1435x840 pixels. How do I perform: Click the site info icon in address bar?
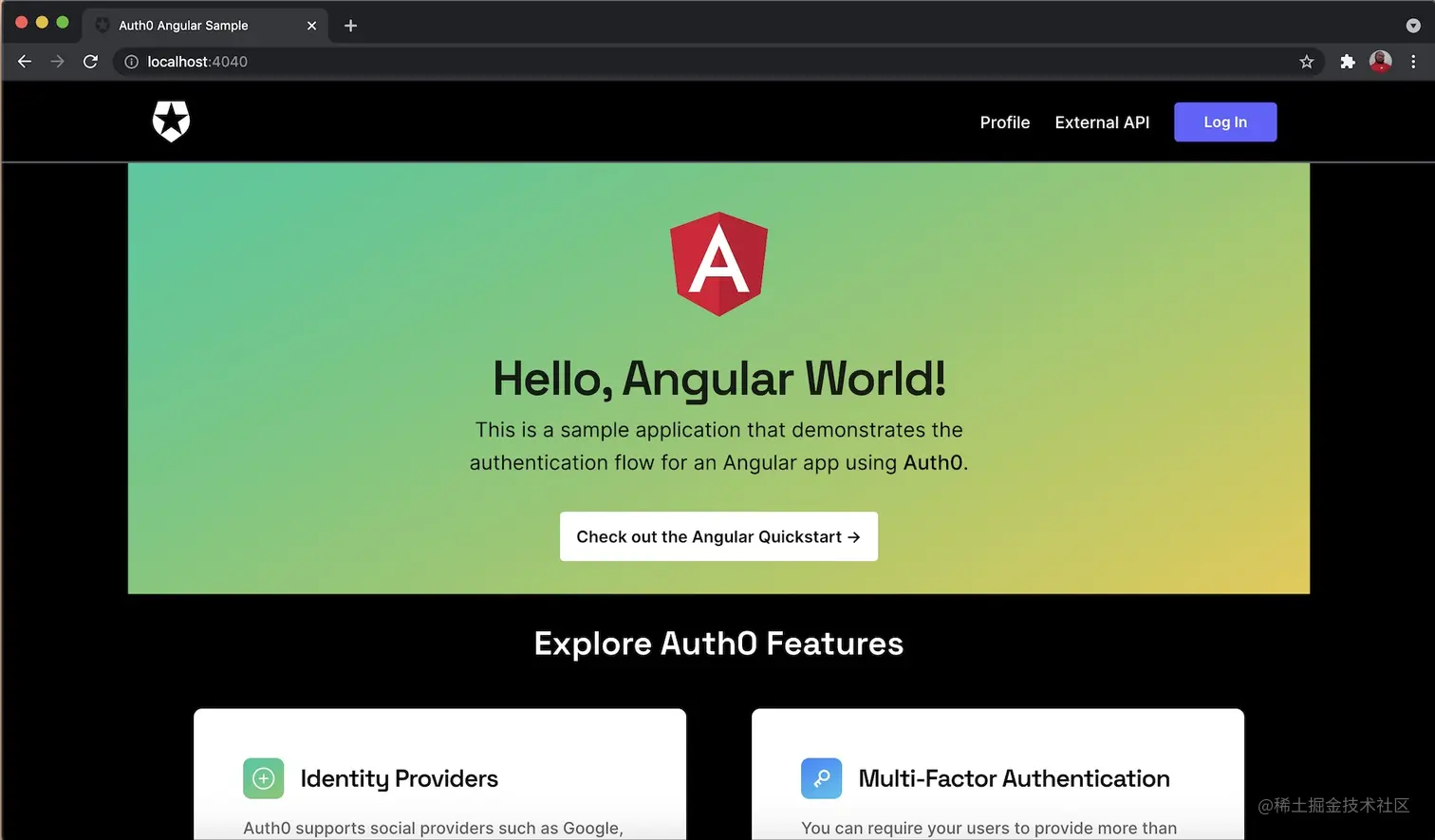(130, 61)
